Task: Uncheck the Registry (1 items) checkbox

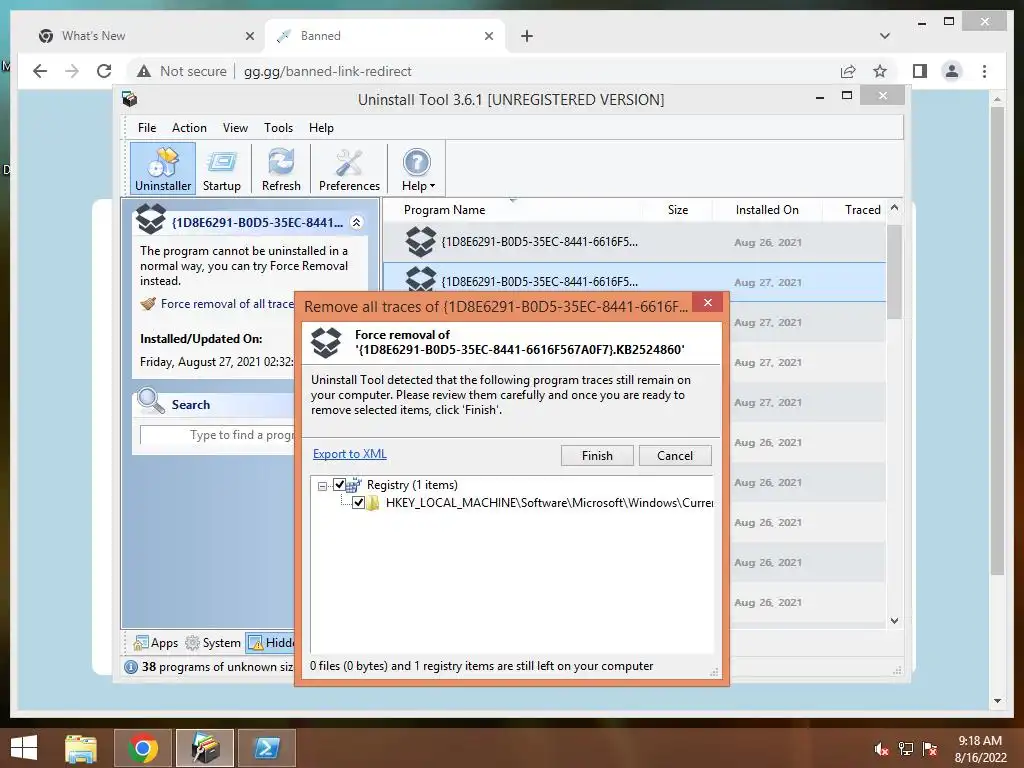Action: tap(339, 485)
